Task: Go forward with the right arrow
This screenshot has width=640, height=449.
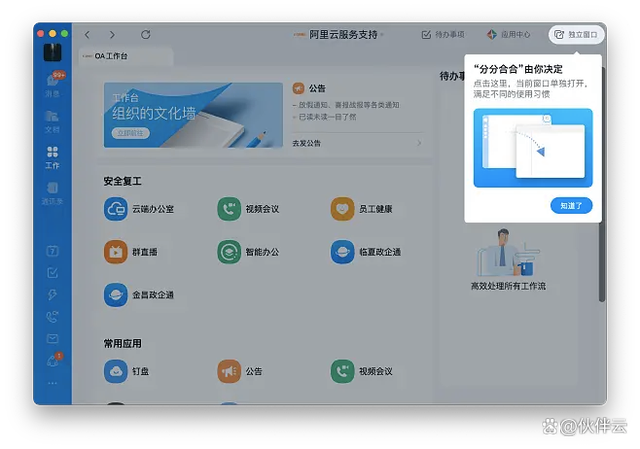Action: click(x=112, y=35)
